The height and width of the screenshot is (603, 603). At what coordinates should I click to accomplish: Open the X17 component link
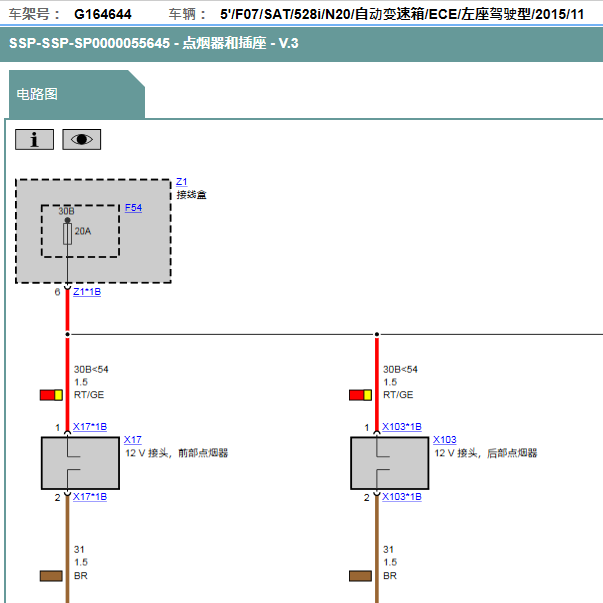(x=133, y=440)
